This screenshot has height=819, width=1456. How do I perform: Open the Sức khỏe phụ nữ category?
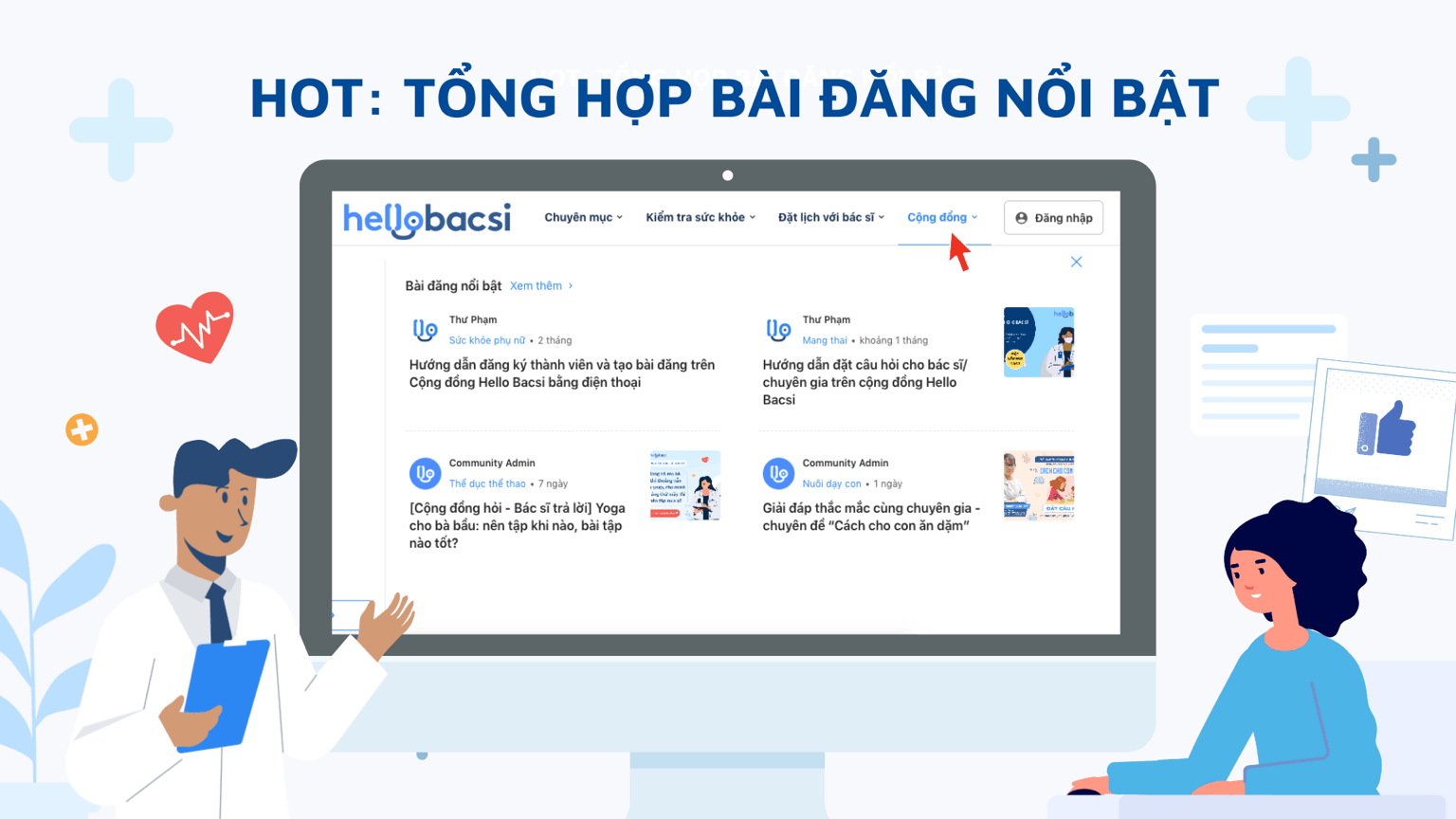[486, 340]
